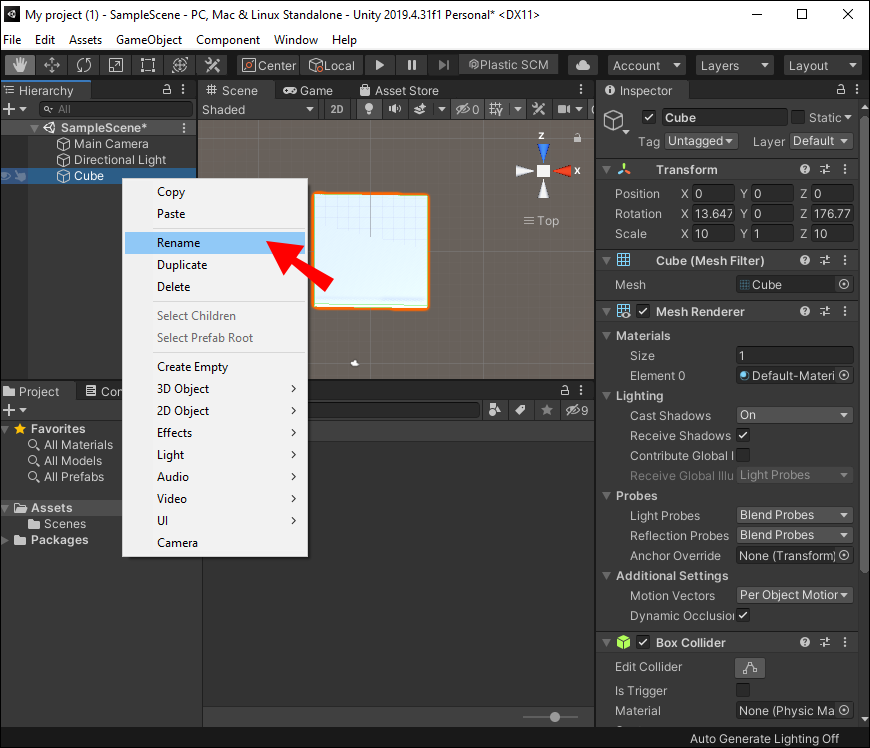Click the Edit Collider icon button
The image size is (870, 748).
click(x=749, y=667)
